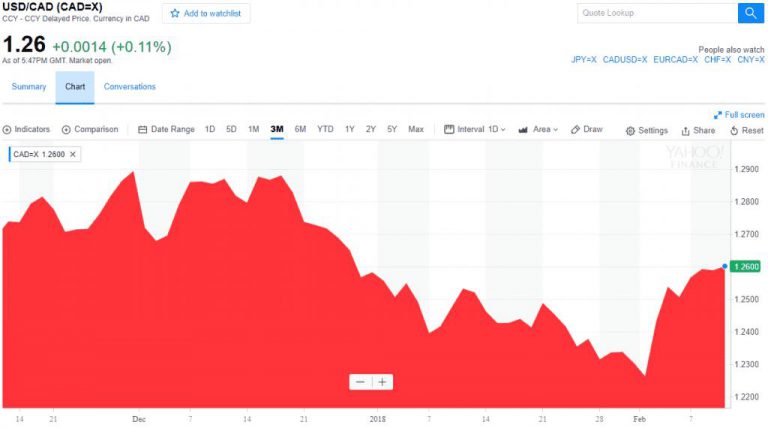
Task: Open Indicators via its plus icon
Action: tap(7, 130)
